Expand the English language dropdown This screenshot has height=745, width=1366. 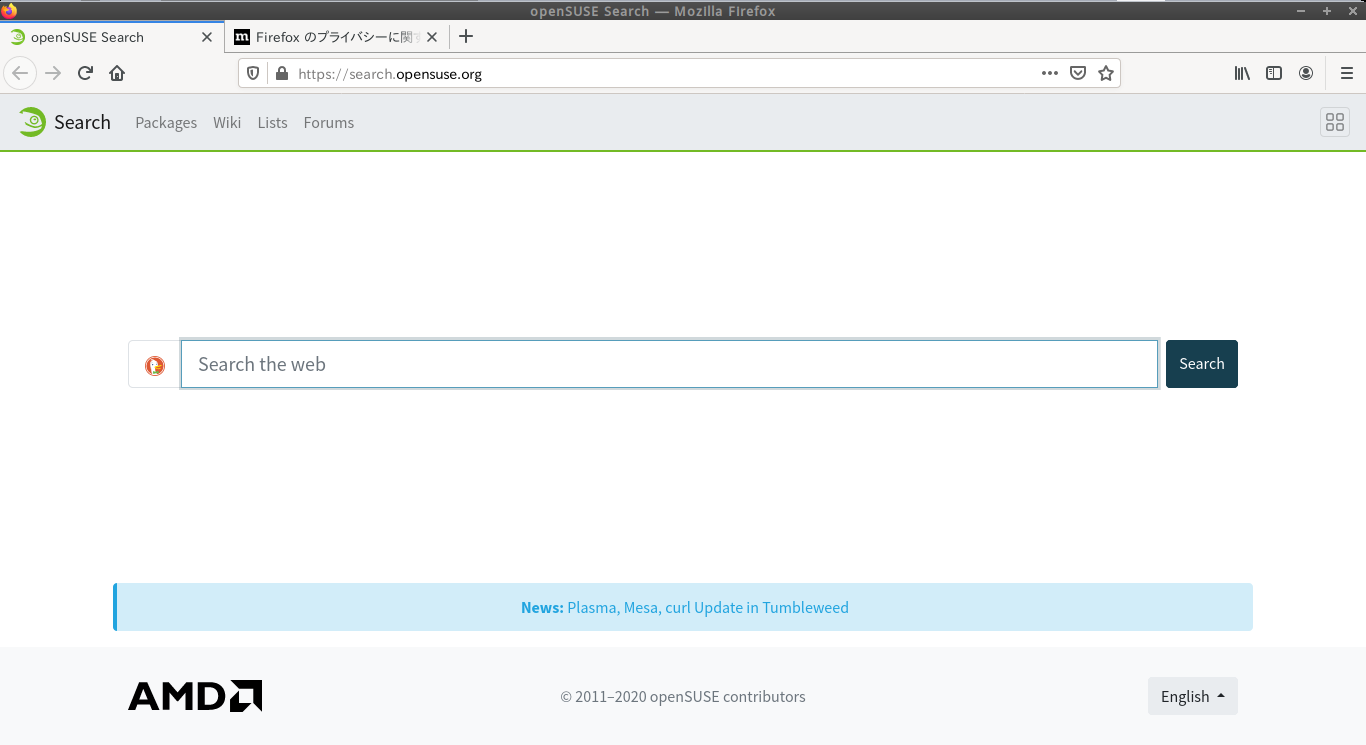click(1193, 696)
